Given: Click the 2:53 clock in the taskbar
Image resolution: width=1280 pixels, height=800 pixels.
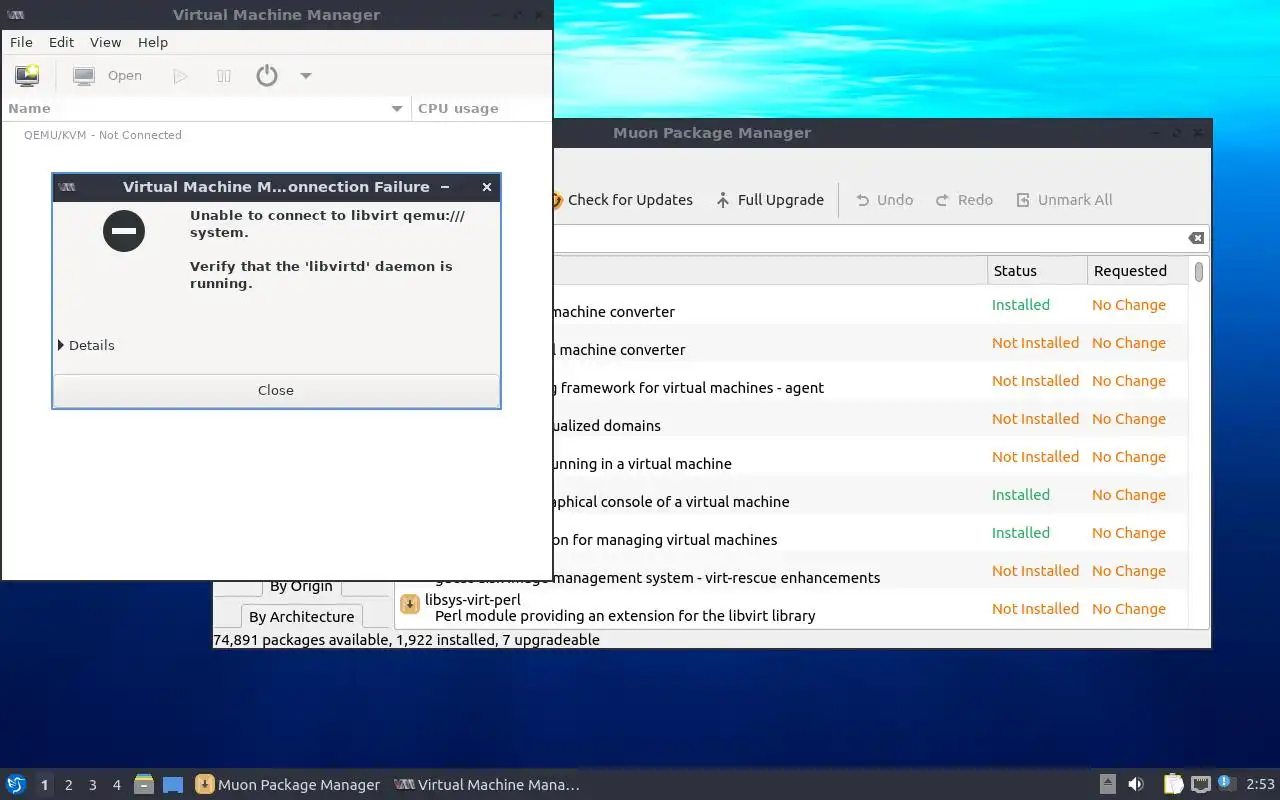Looking at the screenshot, I should [x=1260, y=785].
